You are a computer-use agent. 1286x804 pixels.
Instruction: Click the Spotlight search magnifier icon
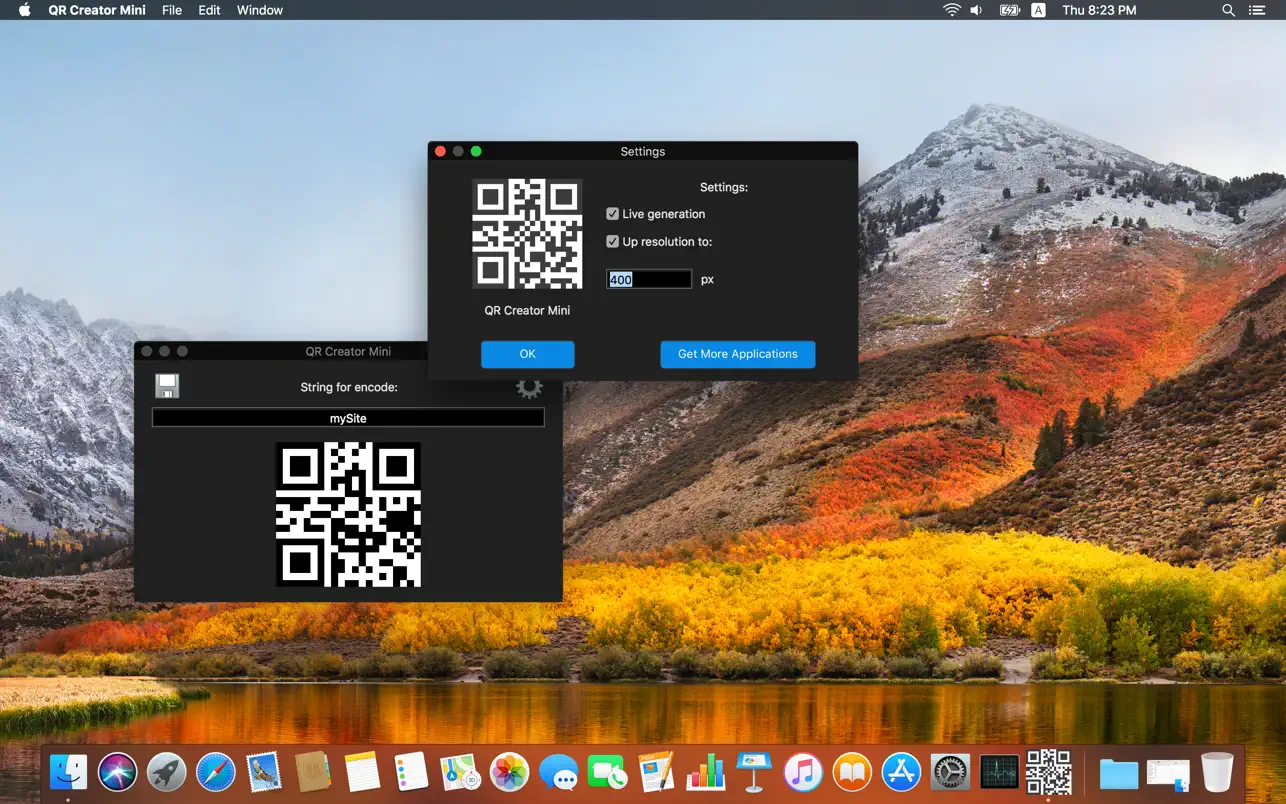coord(1228,10)
